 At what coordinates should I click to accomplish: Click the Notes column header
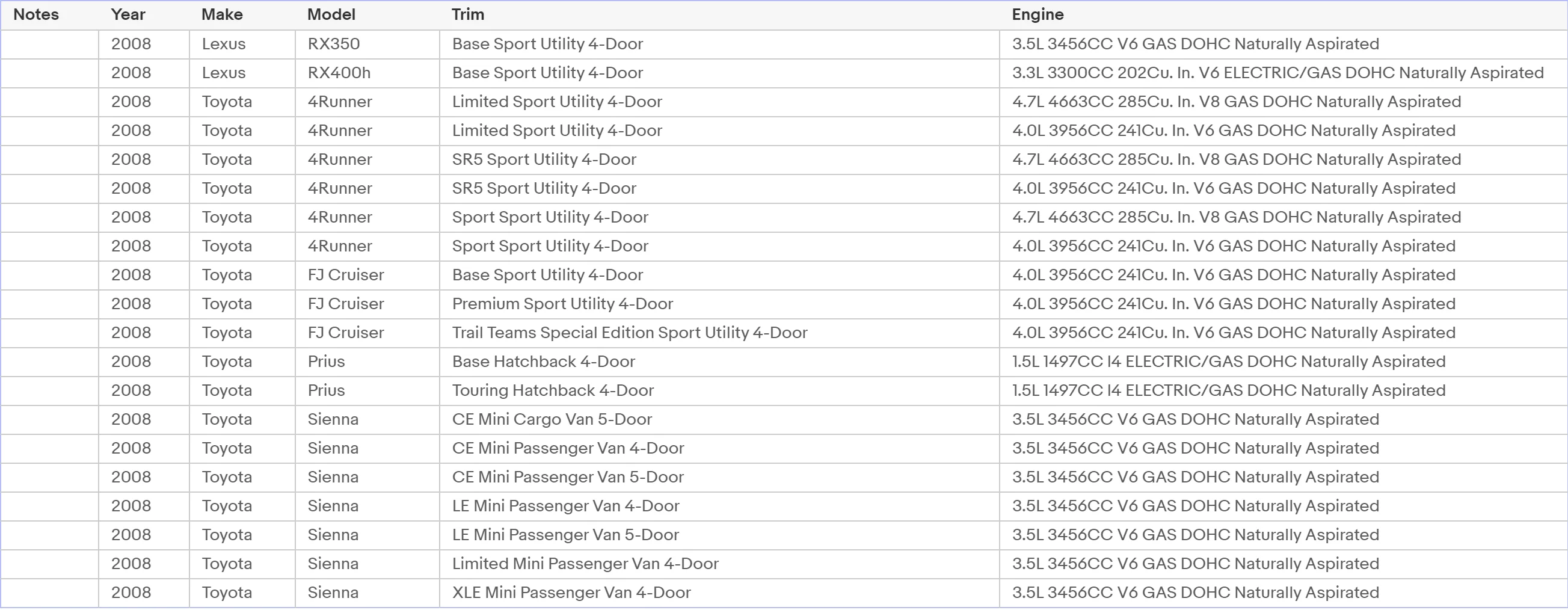[49, 14]
